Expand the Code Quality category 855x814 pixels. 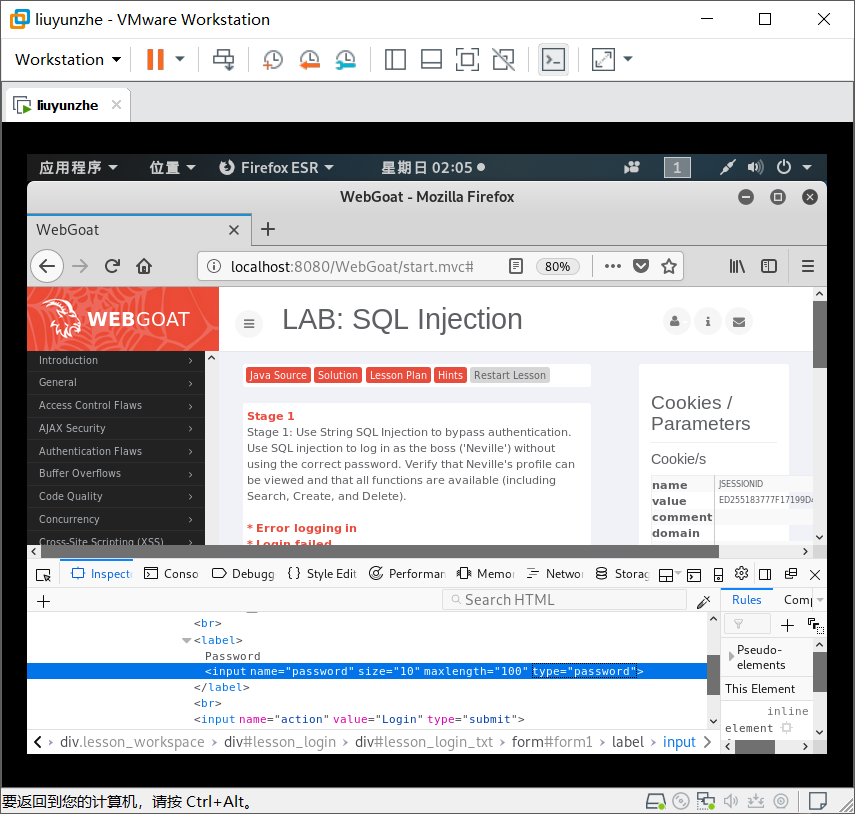coord(116,497)
